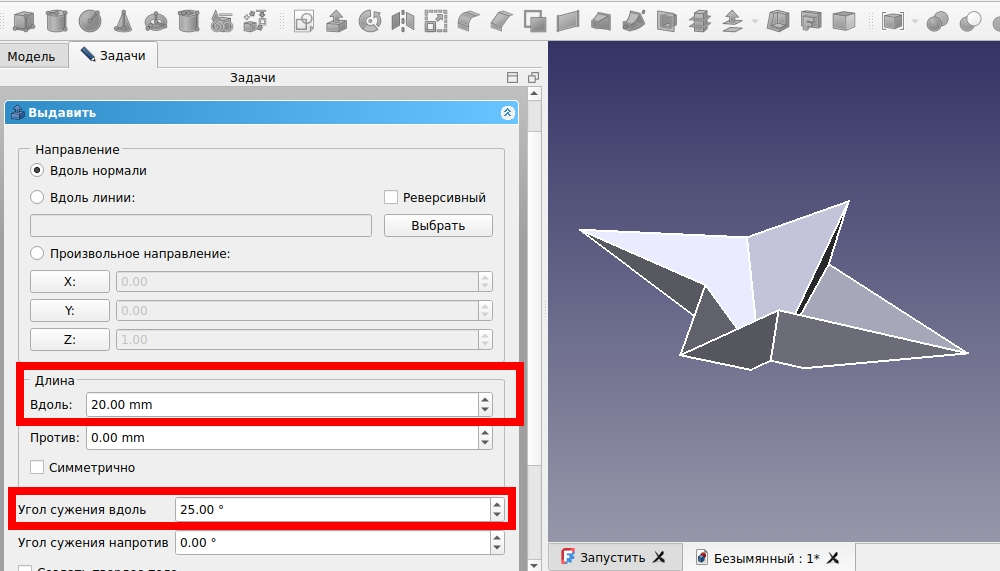Select the Cylinder primitive tool

tap(57, 21)
